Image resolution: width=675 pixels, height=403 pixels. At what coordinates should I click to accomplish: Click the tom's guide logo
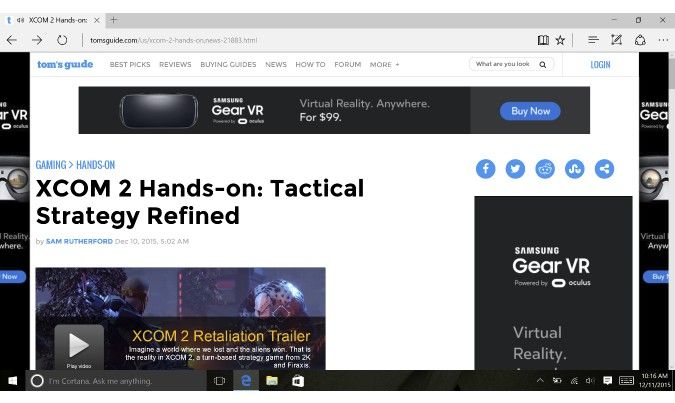(65, 65)
